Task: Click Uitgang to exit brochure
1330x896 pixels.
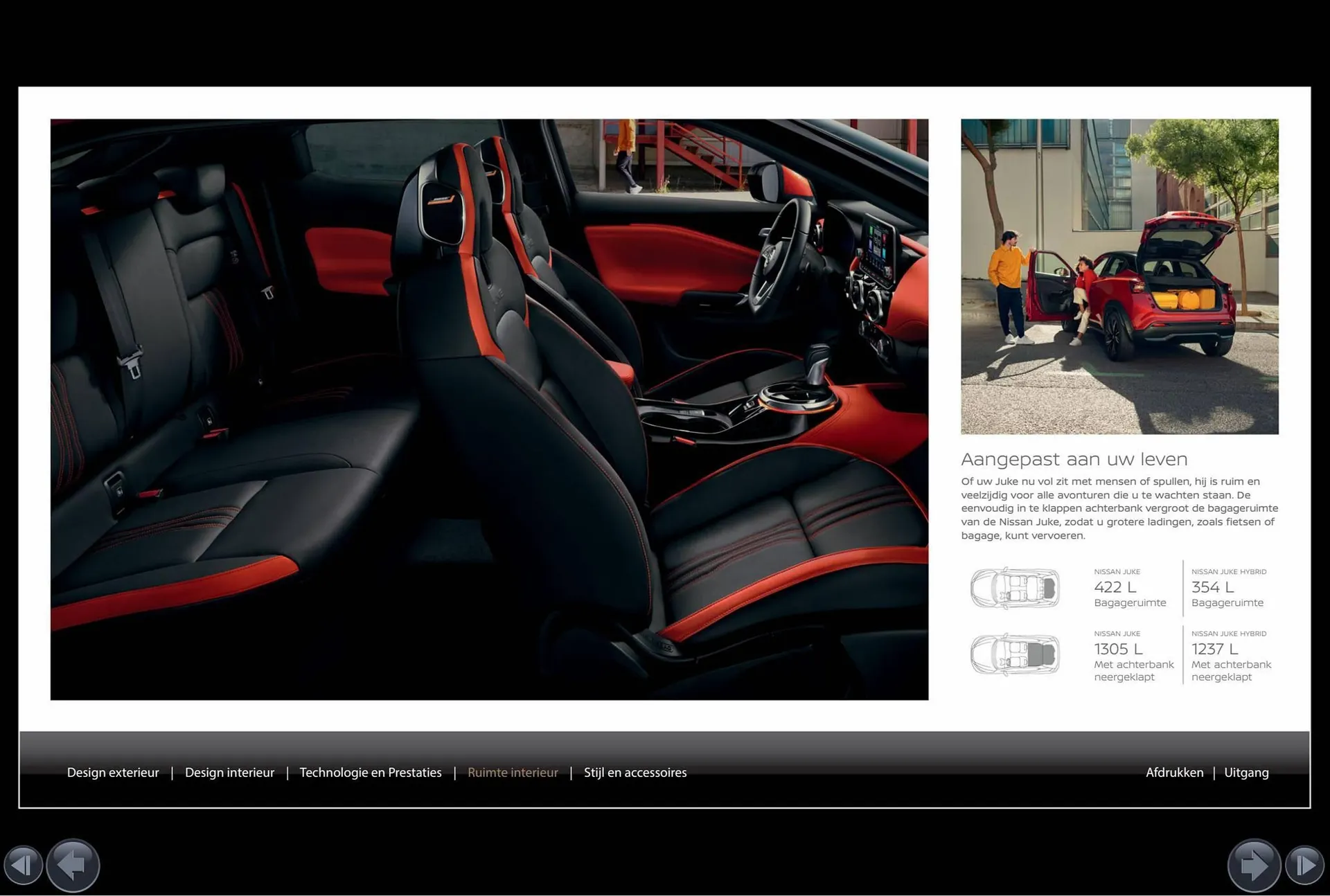Action: 1246,773
